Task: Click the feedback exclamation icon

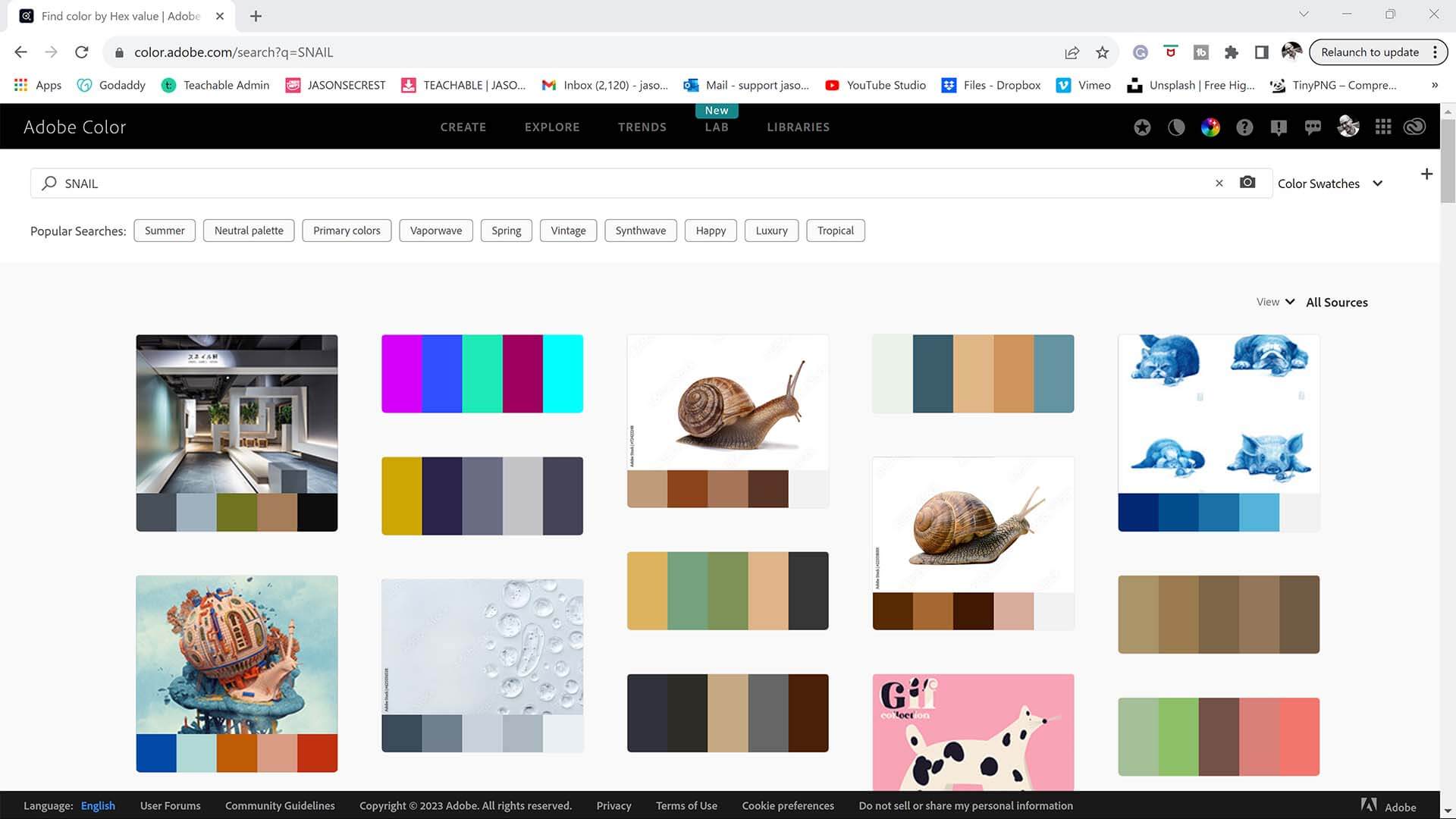Action: tap(1279, 127)
